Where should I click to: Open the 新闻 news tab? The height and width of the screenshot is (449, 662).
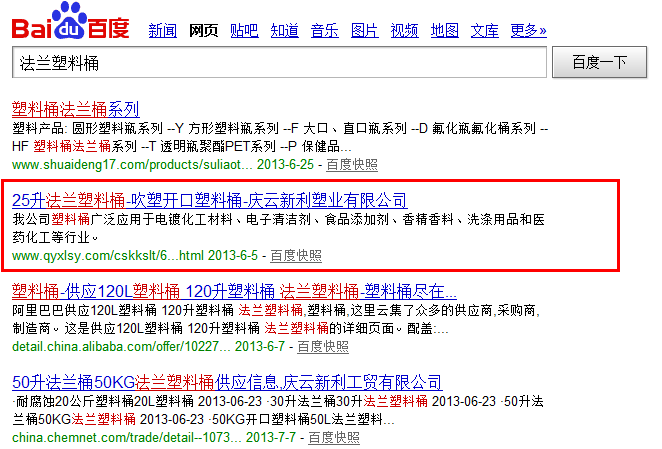pyautogui.click(x=163, y=30)
